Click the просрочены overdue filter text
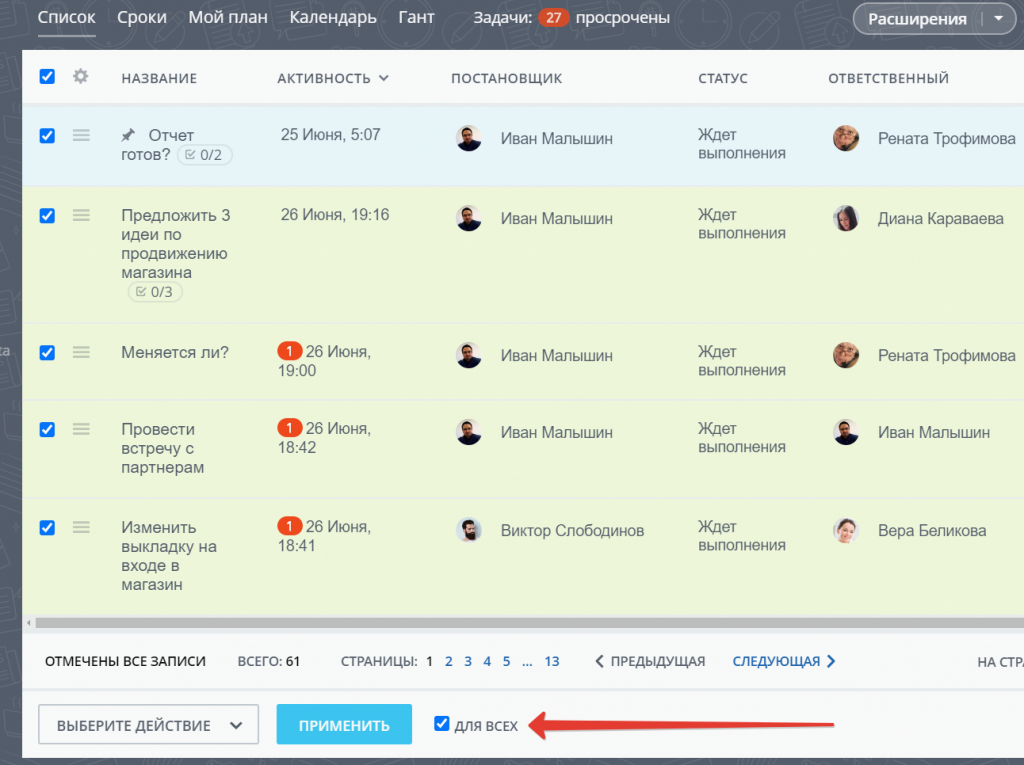 point(622,18)
